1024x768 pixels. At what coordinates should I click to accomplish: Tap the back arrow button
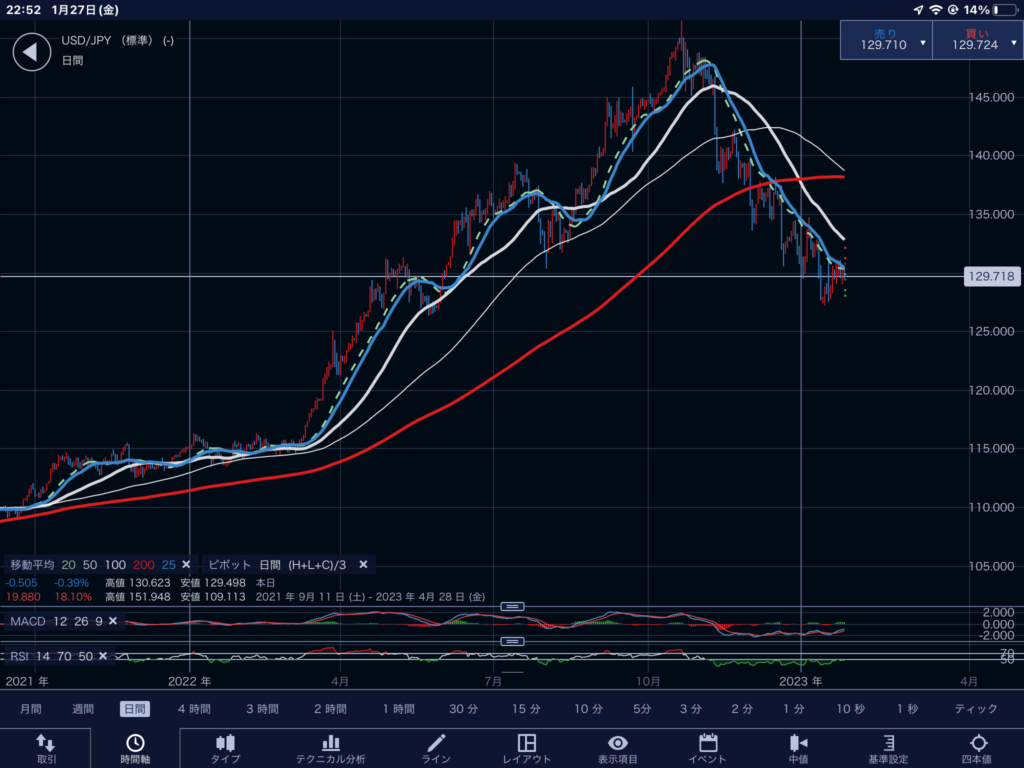pos(31,52)
